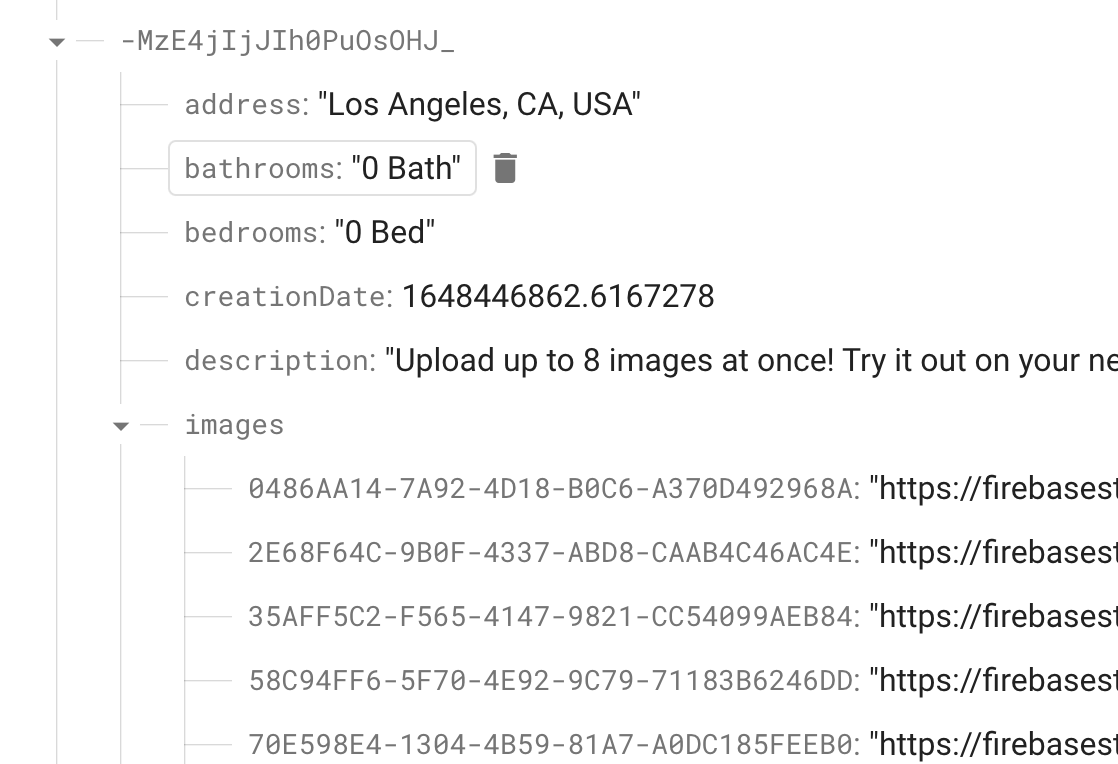Click the firebasestorage URL of image 58C94FF6
Image resolution: width=1118 pixels, height=764 pixels.
coord(1000,680)
